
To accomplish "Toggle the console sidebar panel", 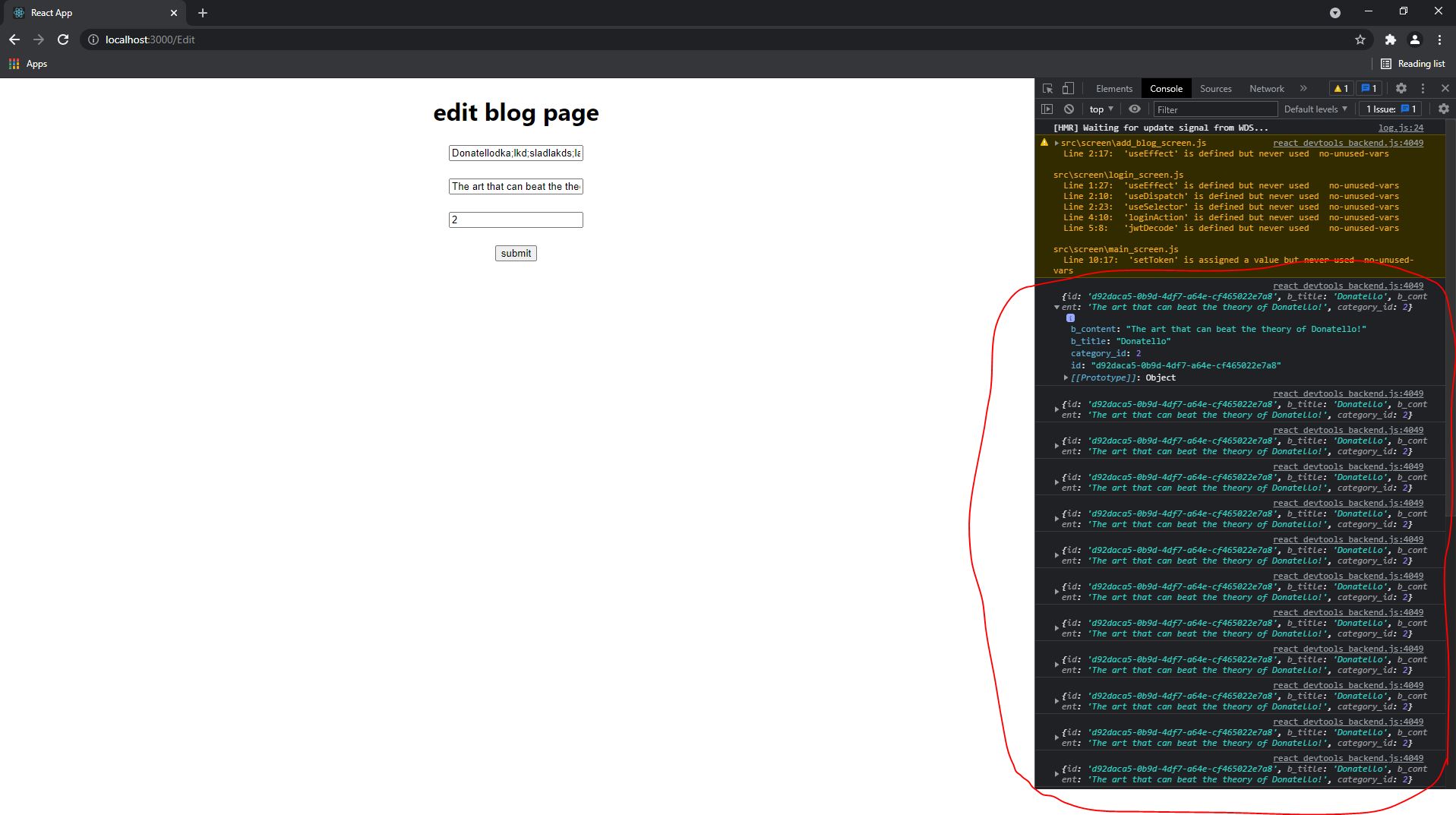I will (x=1047, y=109).
